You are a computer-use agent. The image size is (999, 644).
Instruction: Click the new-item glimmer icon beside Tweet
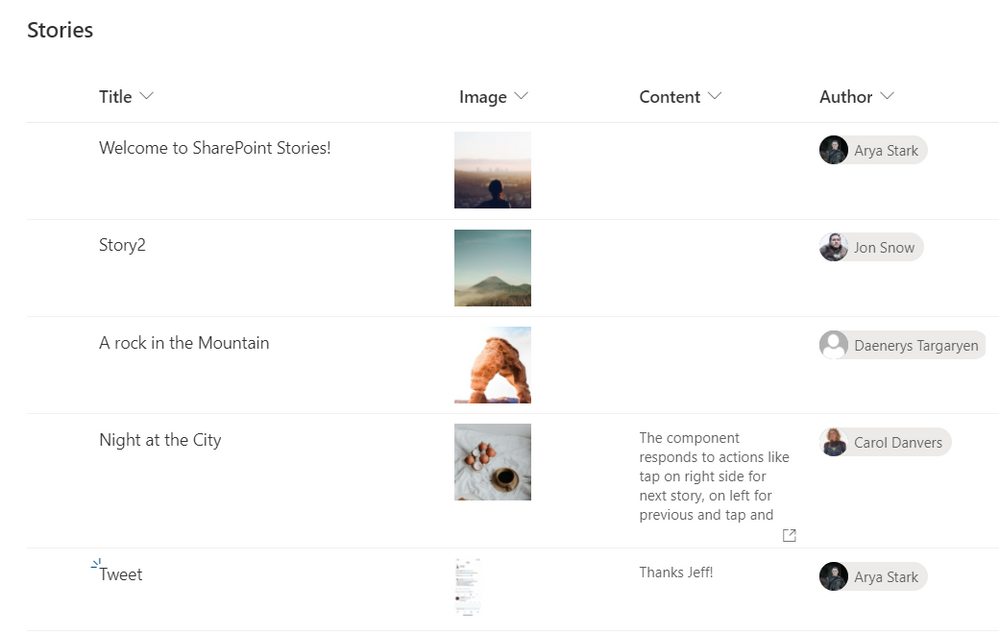[96, 564]
